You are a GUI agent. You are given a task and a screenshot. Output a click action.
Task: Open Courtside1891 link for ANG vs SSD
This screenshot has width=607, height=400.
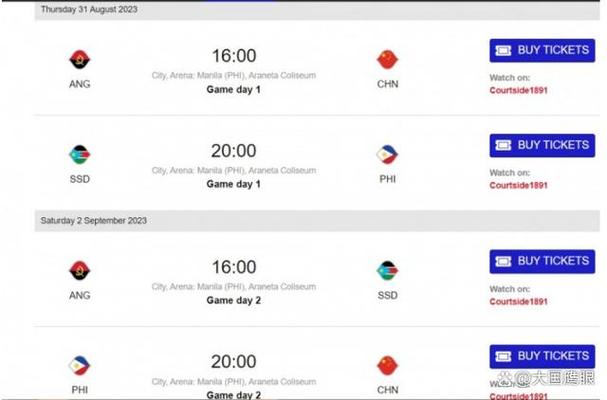point(518,301)
